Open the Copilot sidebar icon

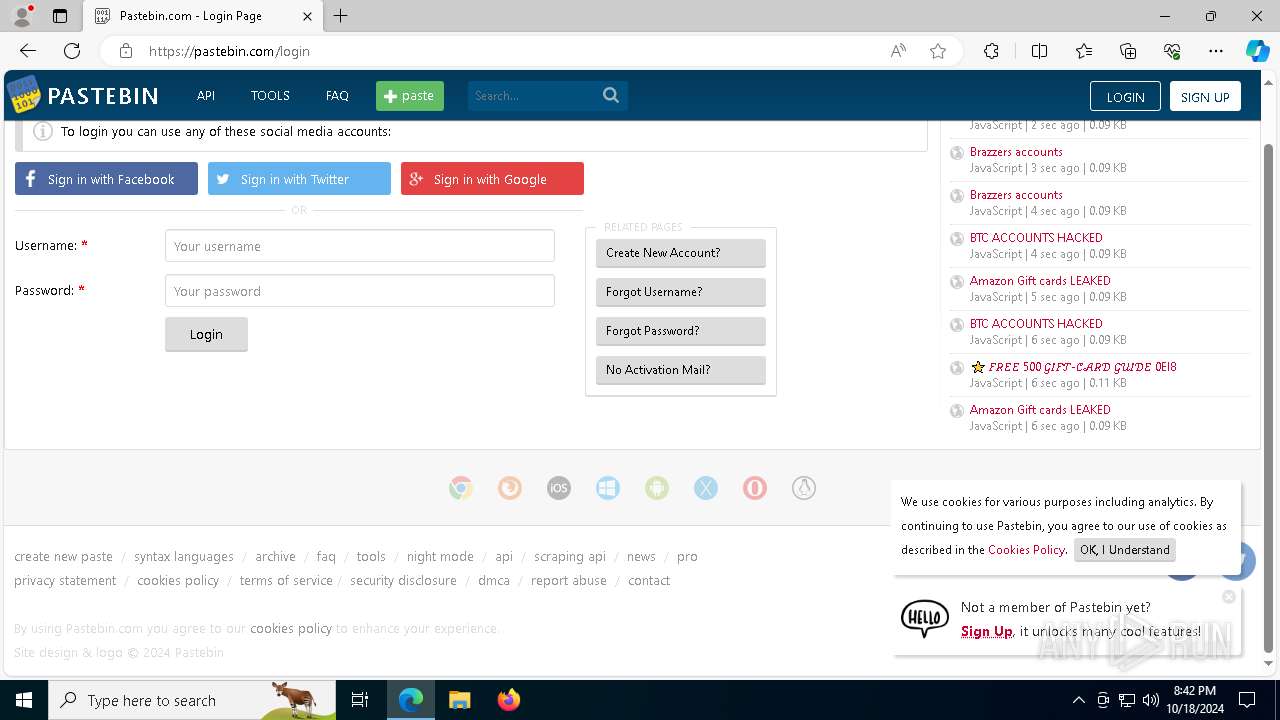coord(1257,51)
